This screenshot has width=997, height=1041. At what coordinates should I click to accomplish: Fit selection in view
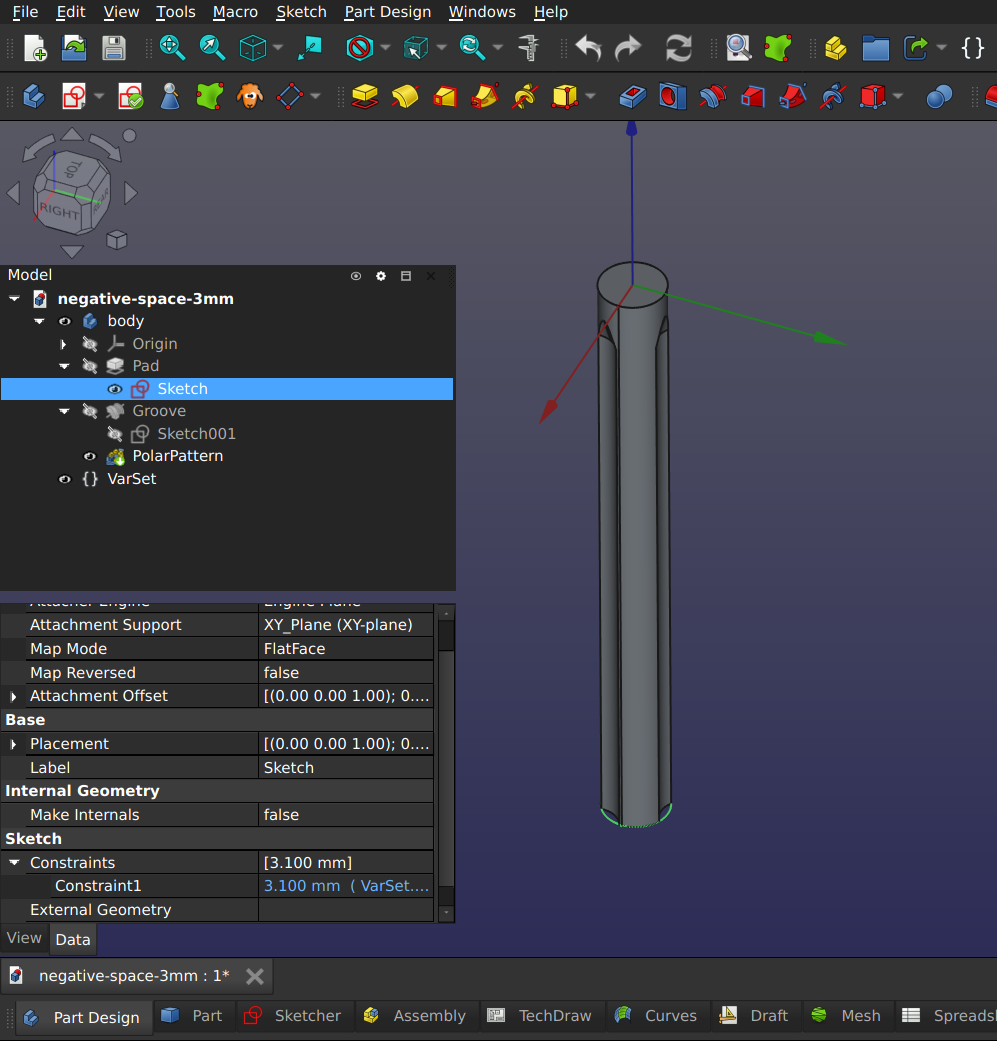click(212, 48)
